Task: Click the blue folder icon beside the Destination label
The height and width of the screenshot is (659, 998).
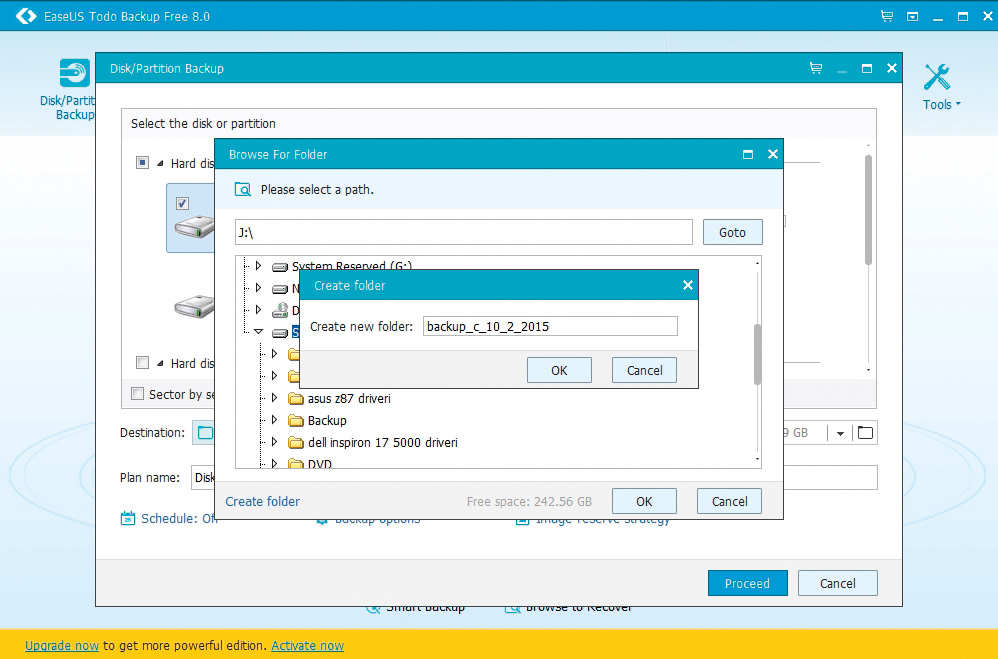Action: click(x=205, y=433)
